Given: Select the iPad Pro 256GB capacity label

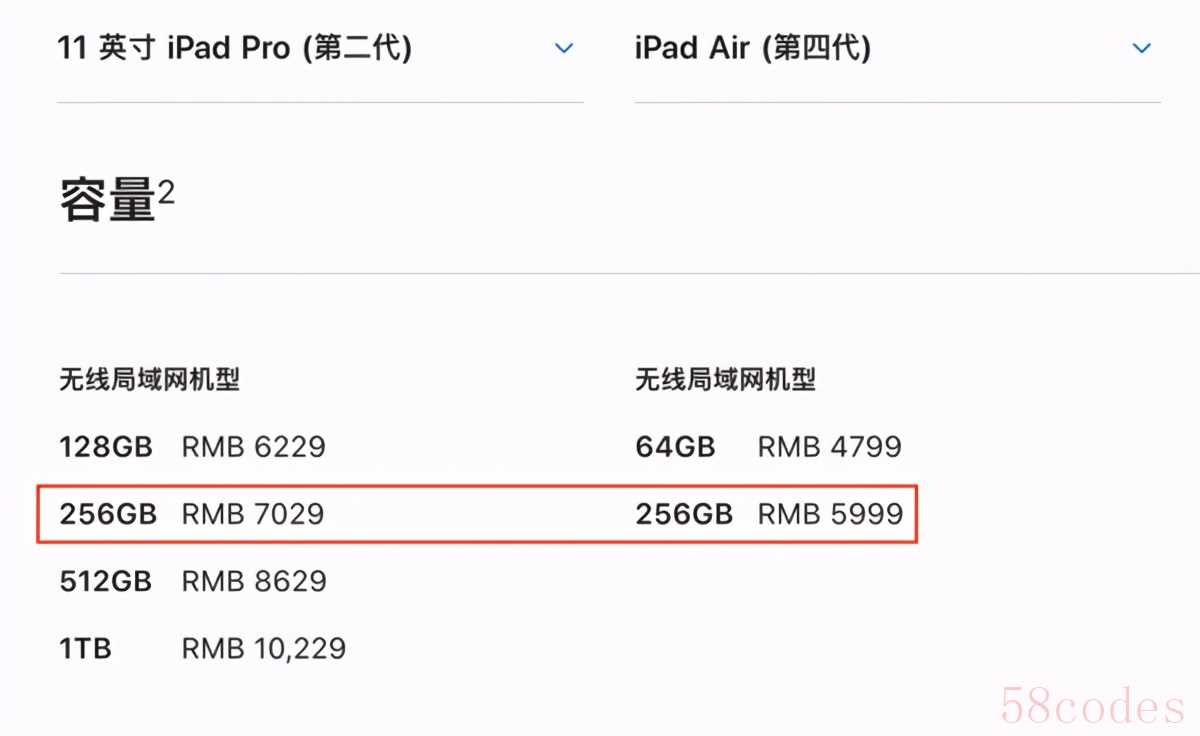Looking at the screenshot, I should 108,514.
